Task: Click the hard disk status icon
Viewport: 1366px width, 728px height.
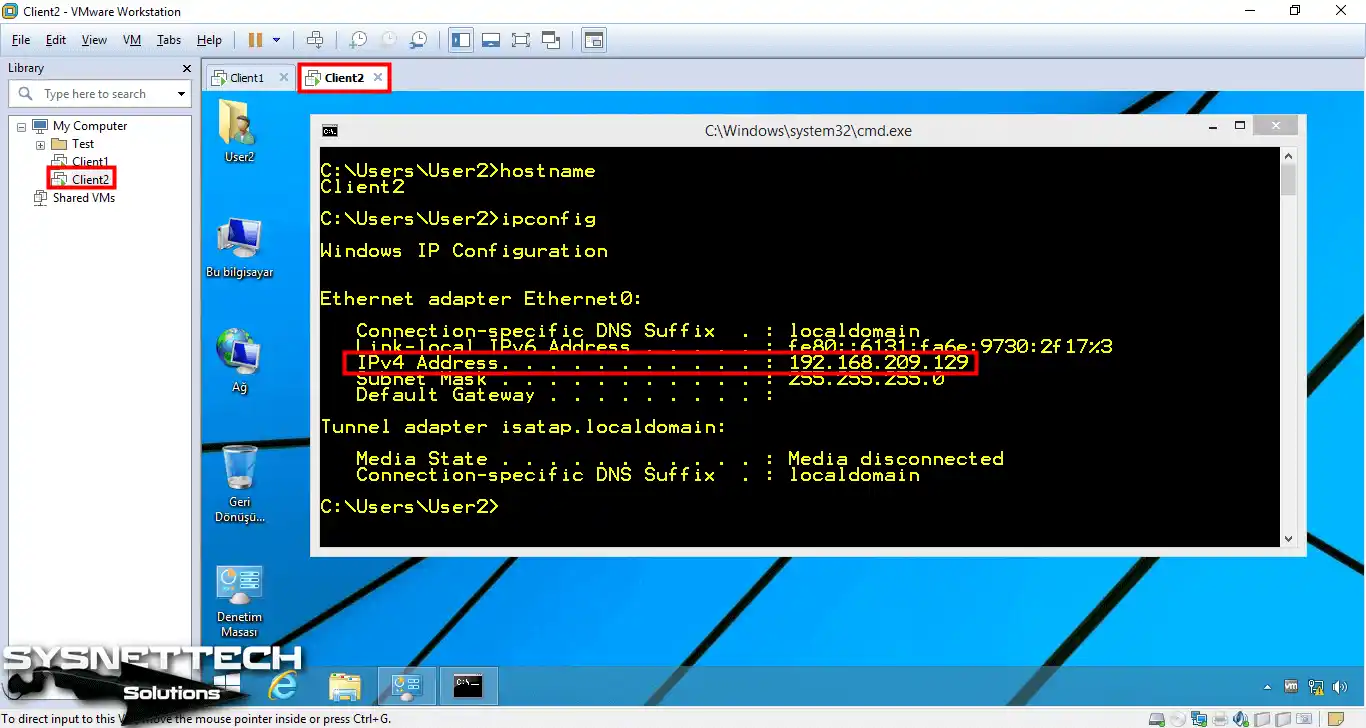Action: 1158,718
